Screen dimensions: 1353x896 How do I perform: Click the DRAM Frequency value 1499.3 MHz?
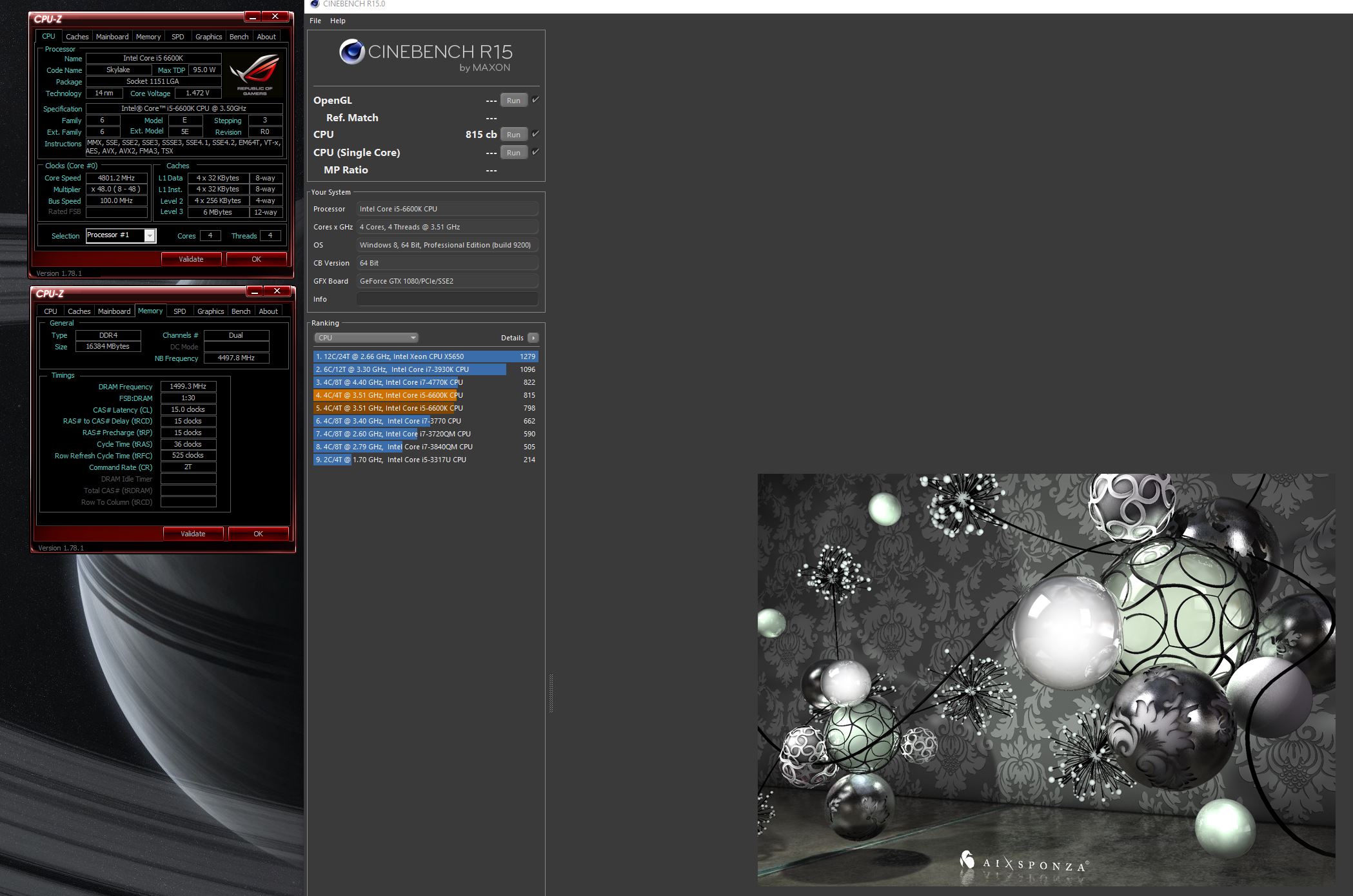click(188, 386)
